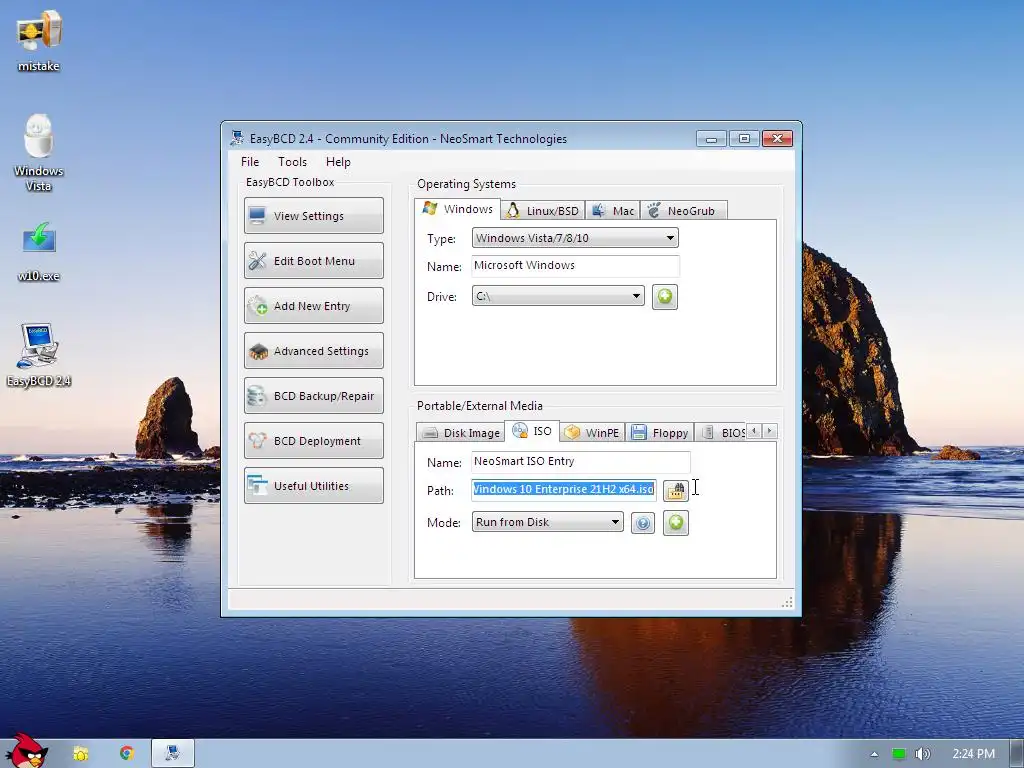
Task: Click the box icon on the WinPE tab
Action: pos(572,432)
